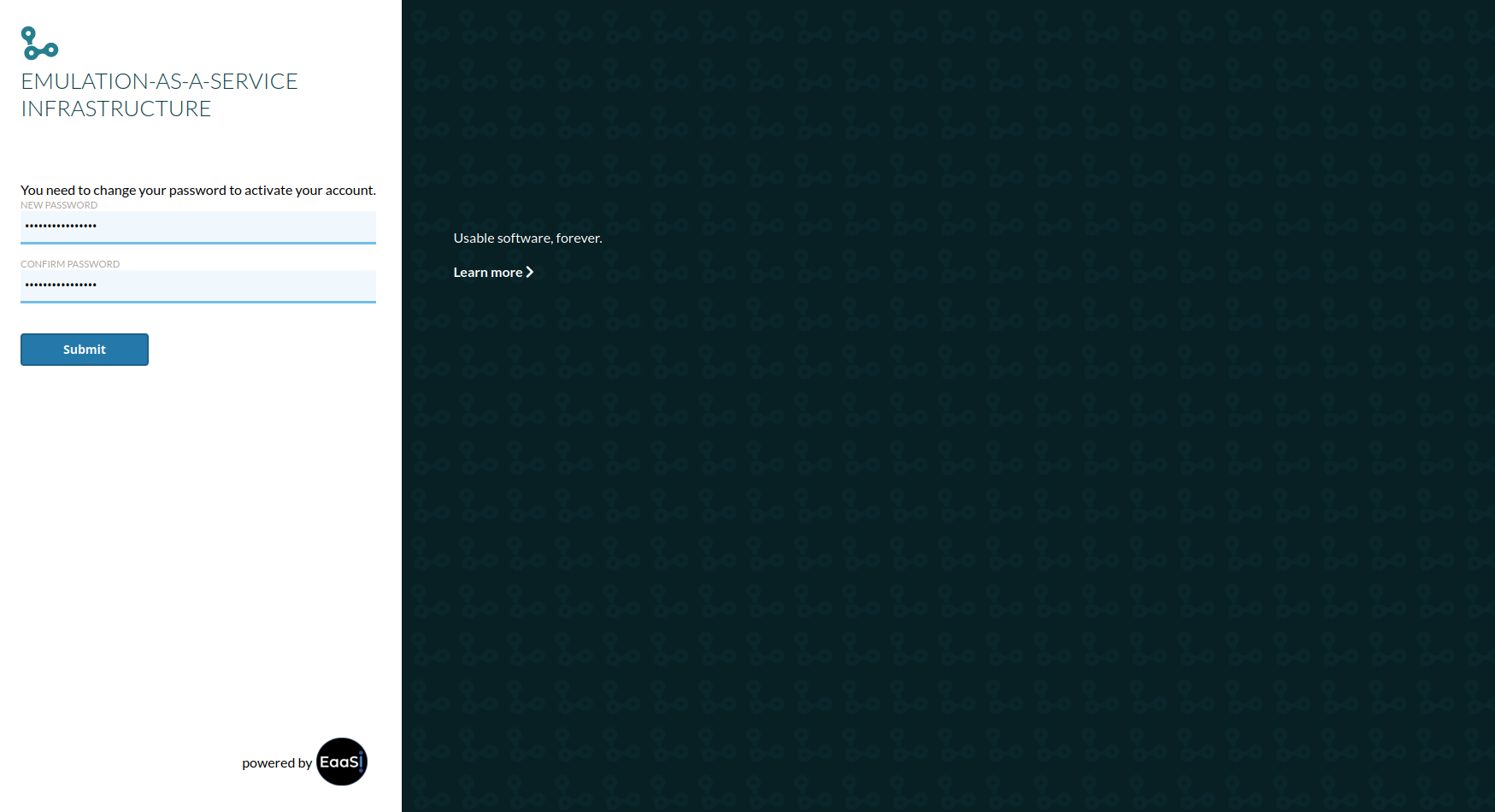The width and height of the screenshot is (1495, 812).
Task: Click the 'Usable software, forever.' tagline
Action: pyautogui.click(x=527, y=238)
